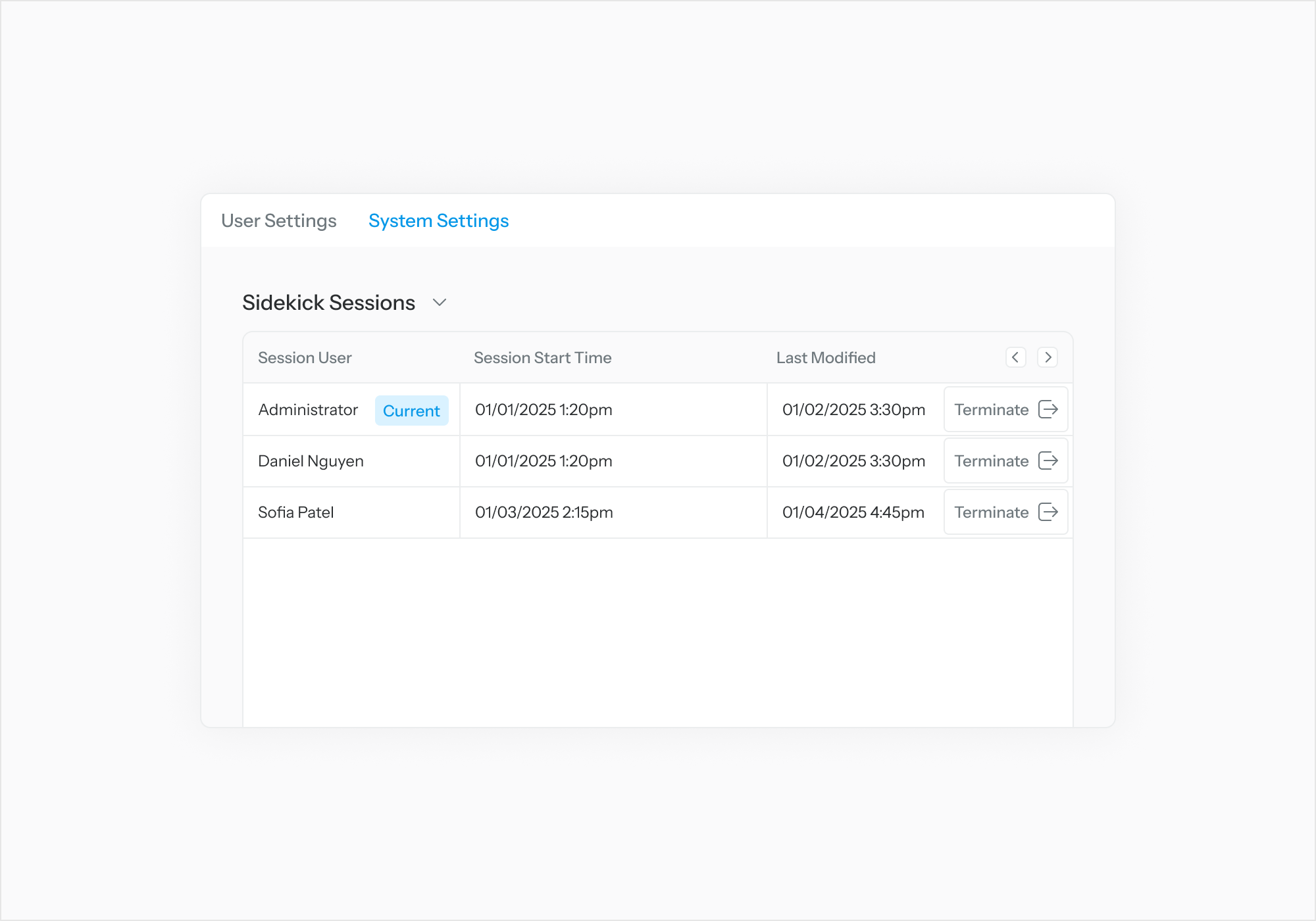
Task: Go to the next page of sessions
Action: coord(1048,357)
